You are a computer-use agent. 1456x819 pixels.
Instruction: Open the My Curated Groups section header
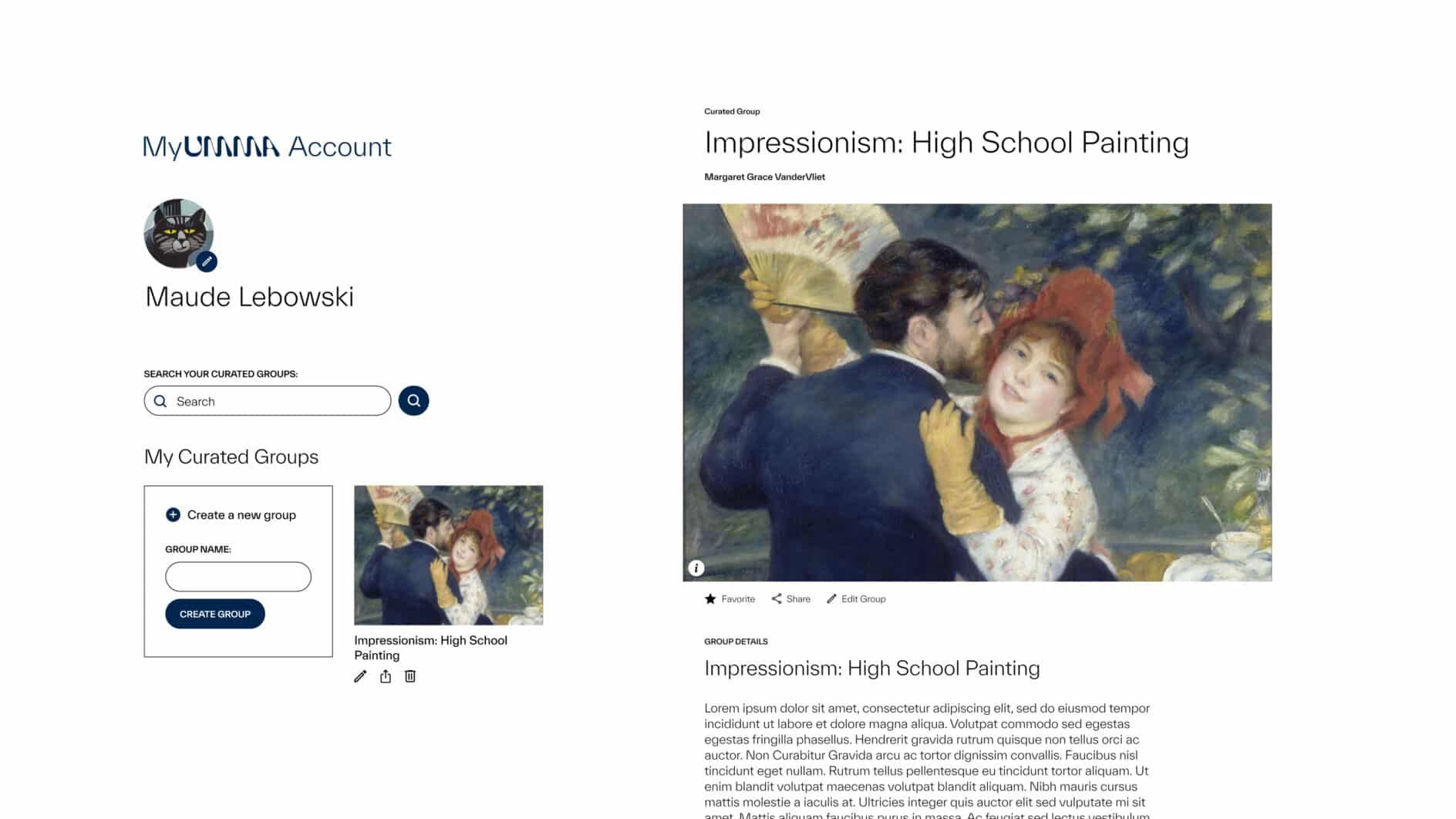pos(231,457)
